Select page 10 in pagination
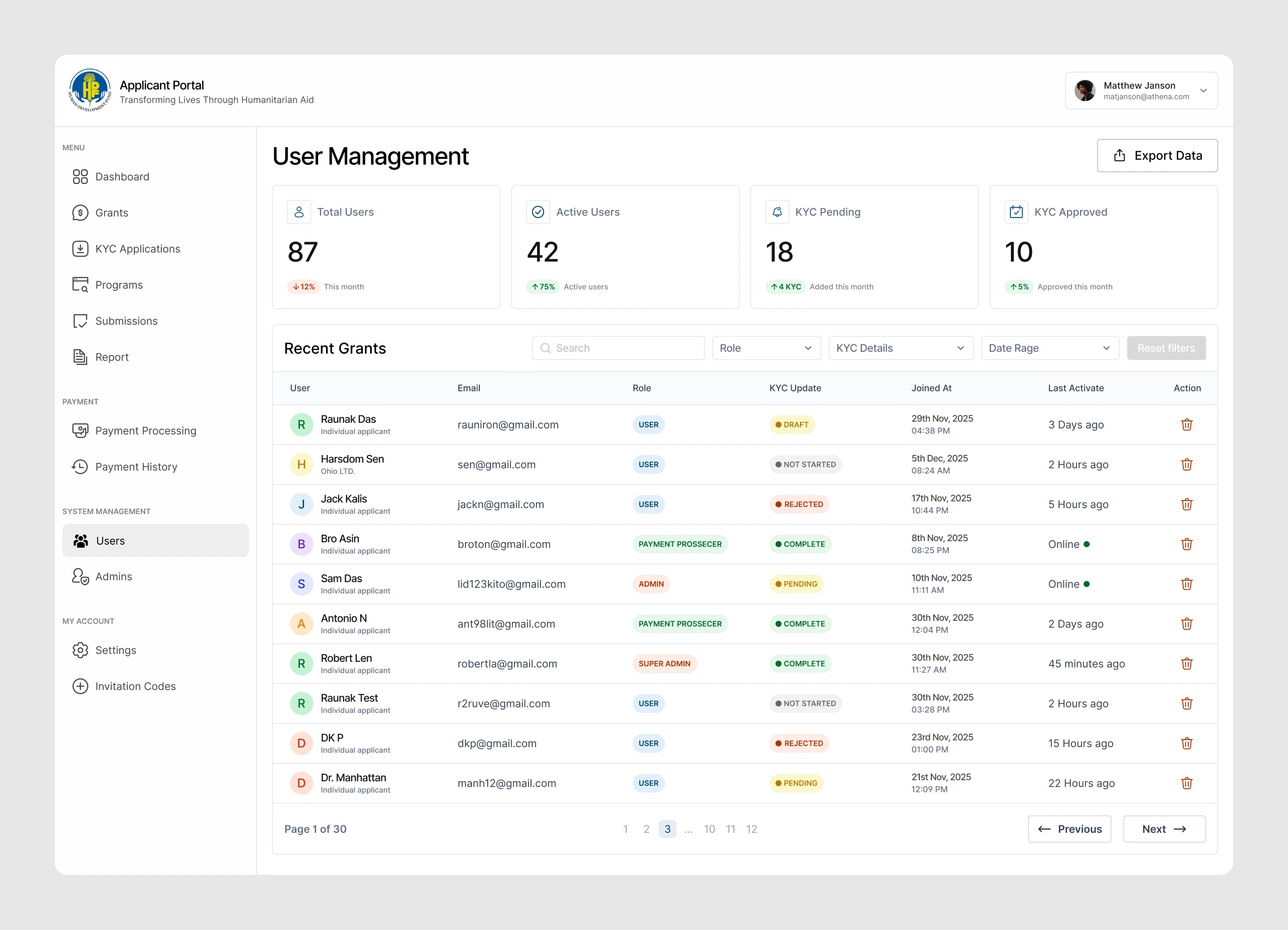The image size is (1288, 930). [x=709, y=829]
